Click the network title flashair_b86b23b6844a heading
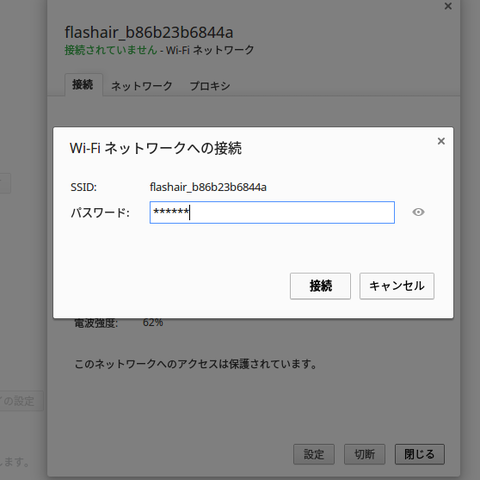 [149, 32]
